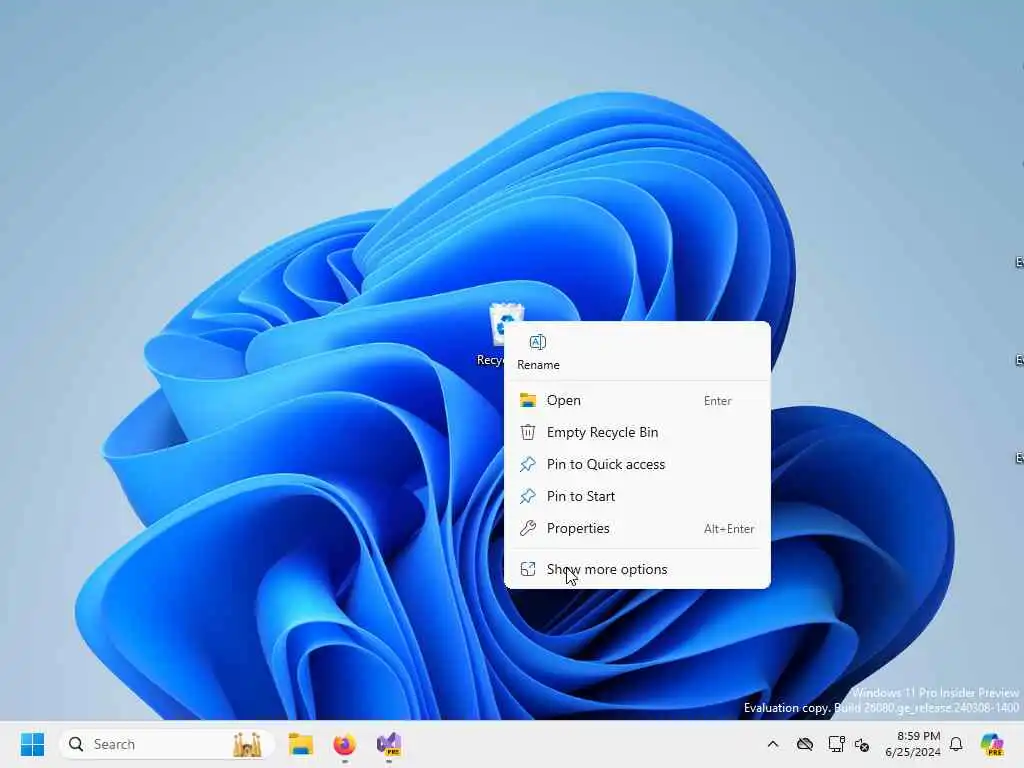This screenshot has height=768, width=1024.
Task: Choose Pin to Quick access
Action: click(x=637, y=464)
